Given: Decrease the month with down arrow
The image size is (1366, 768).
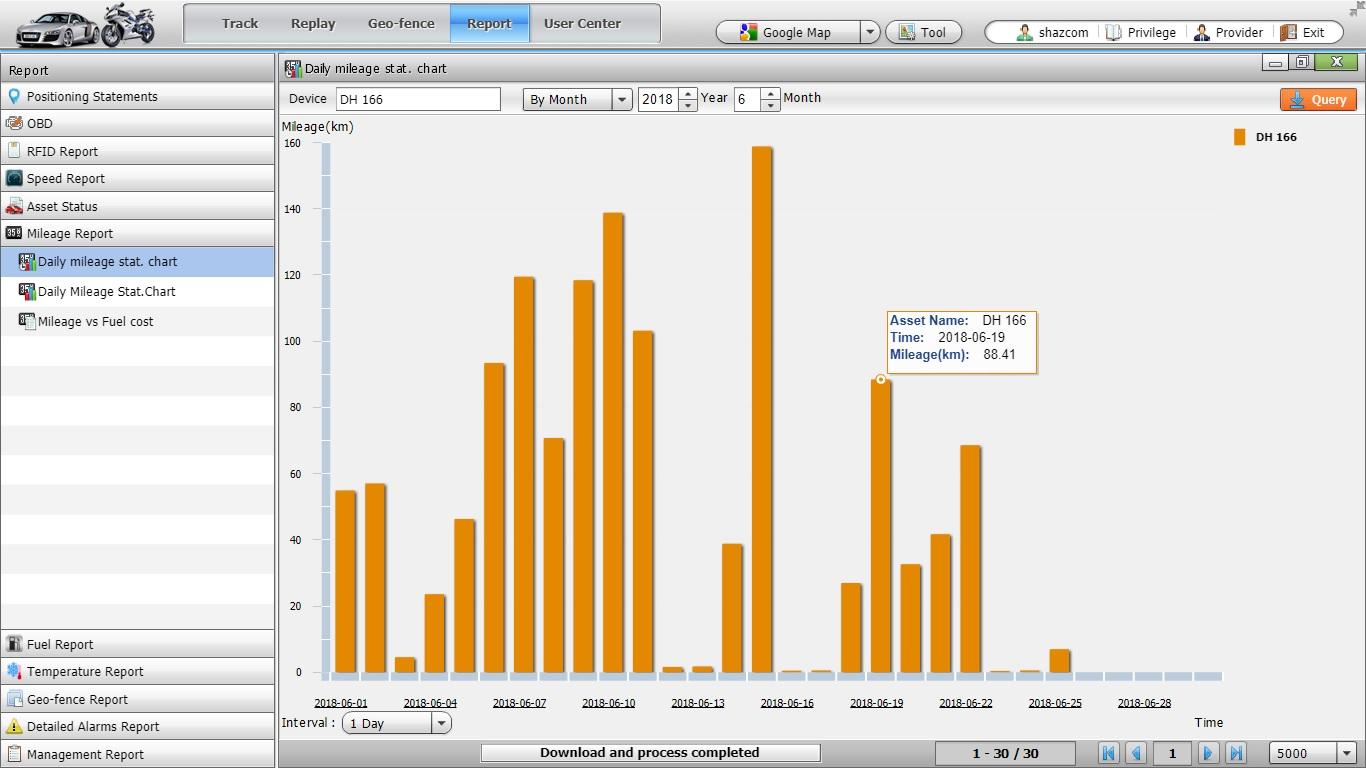Looking at the screenshot, I should pyautogui.click(x=770, y=105).
